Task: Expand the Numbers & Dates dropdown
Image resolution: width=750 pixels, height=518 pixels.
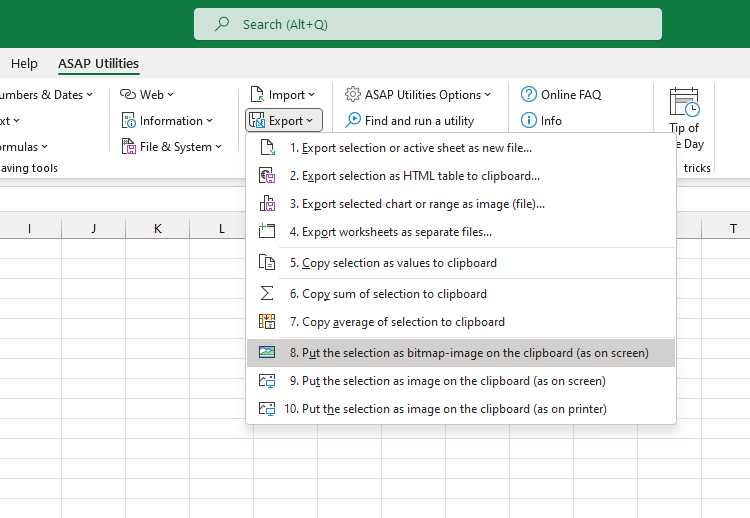Action: point(89,95)
